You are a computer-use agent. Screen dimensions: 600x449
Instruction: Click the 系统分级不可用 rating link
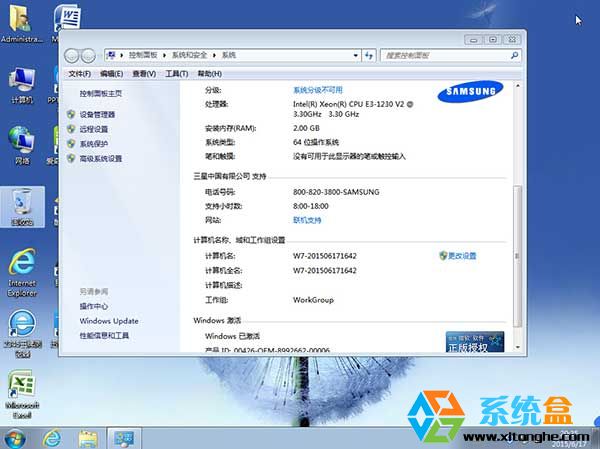click(x=318, y=90)
